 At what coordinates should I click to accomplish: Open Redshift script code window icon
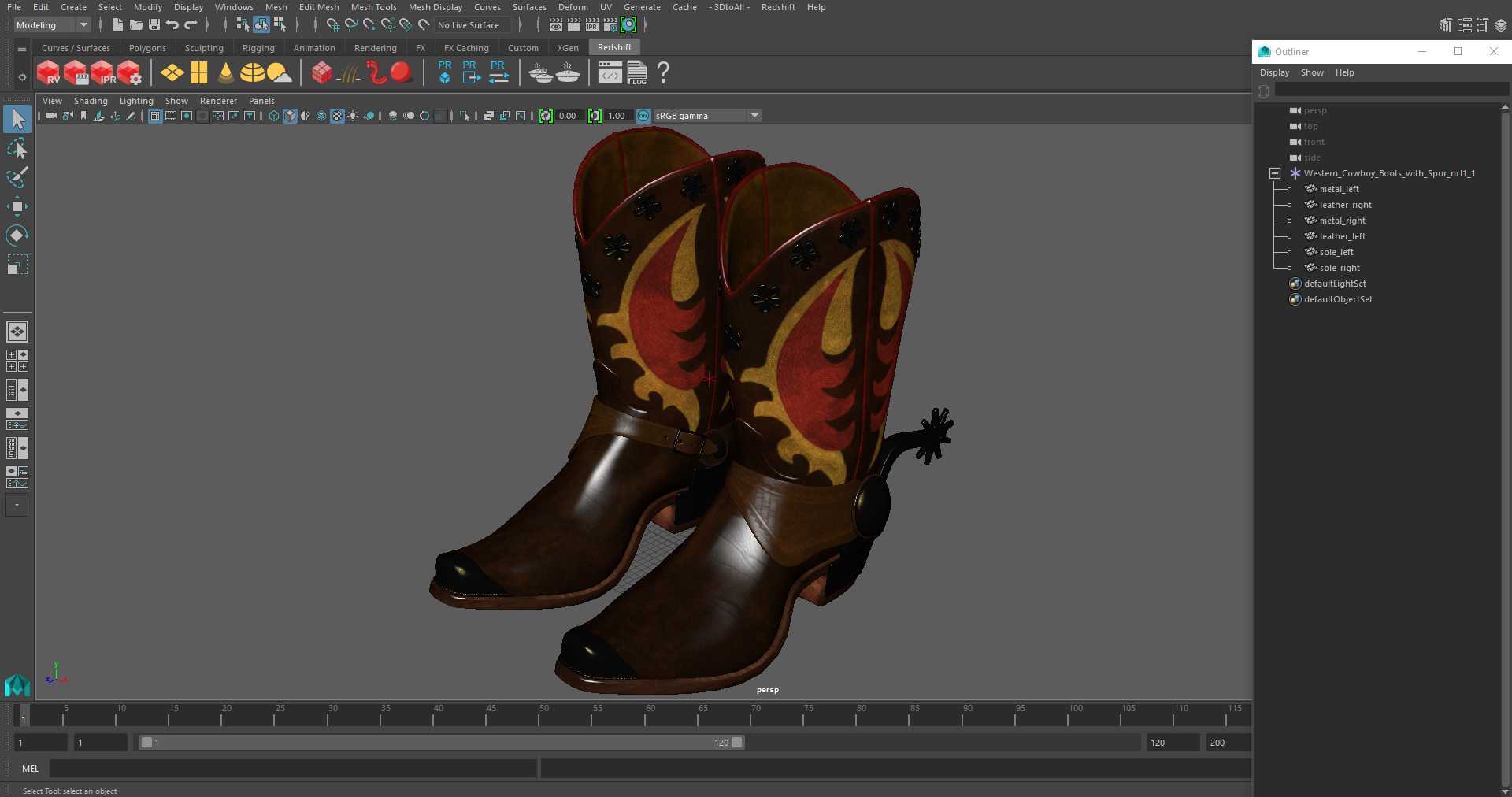click(x=610, y=73)
